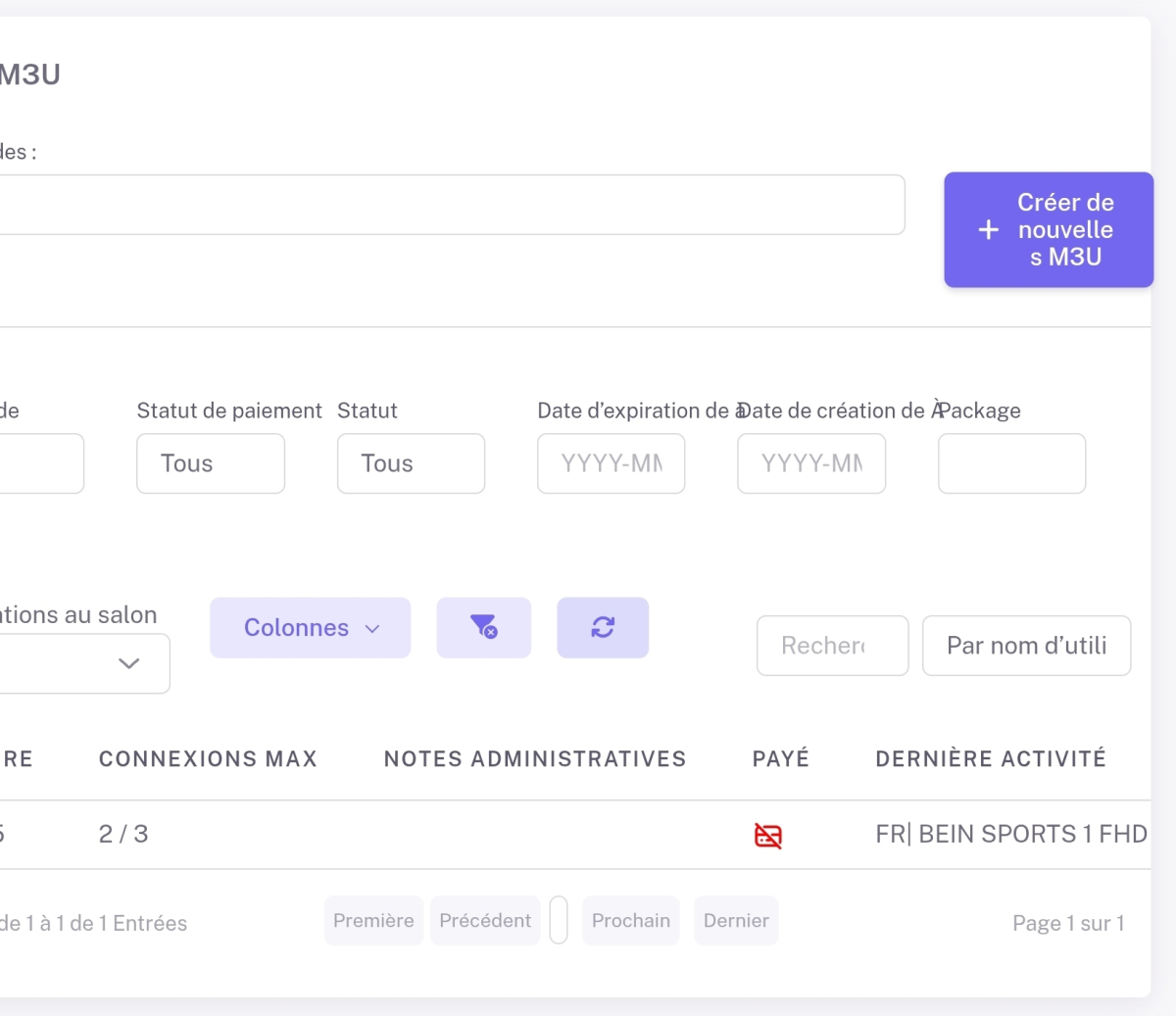Go to Dernier page

point(736,921)
